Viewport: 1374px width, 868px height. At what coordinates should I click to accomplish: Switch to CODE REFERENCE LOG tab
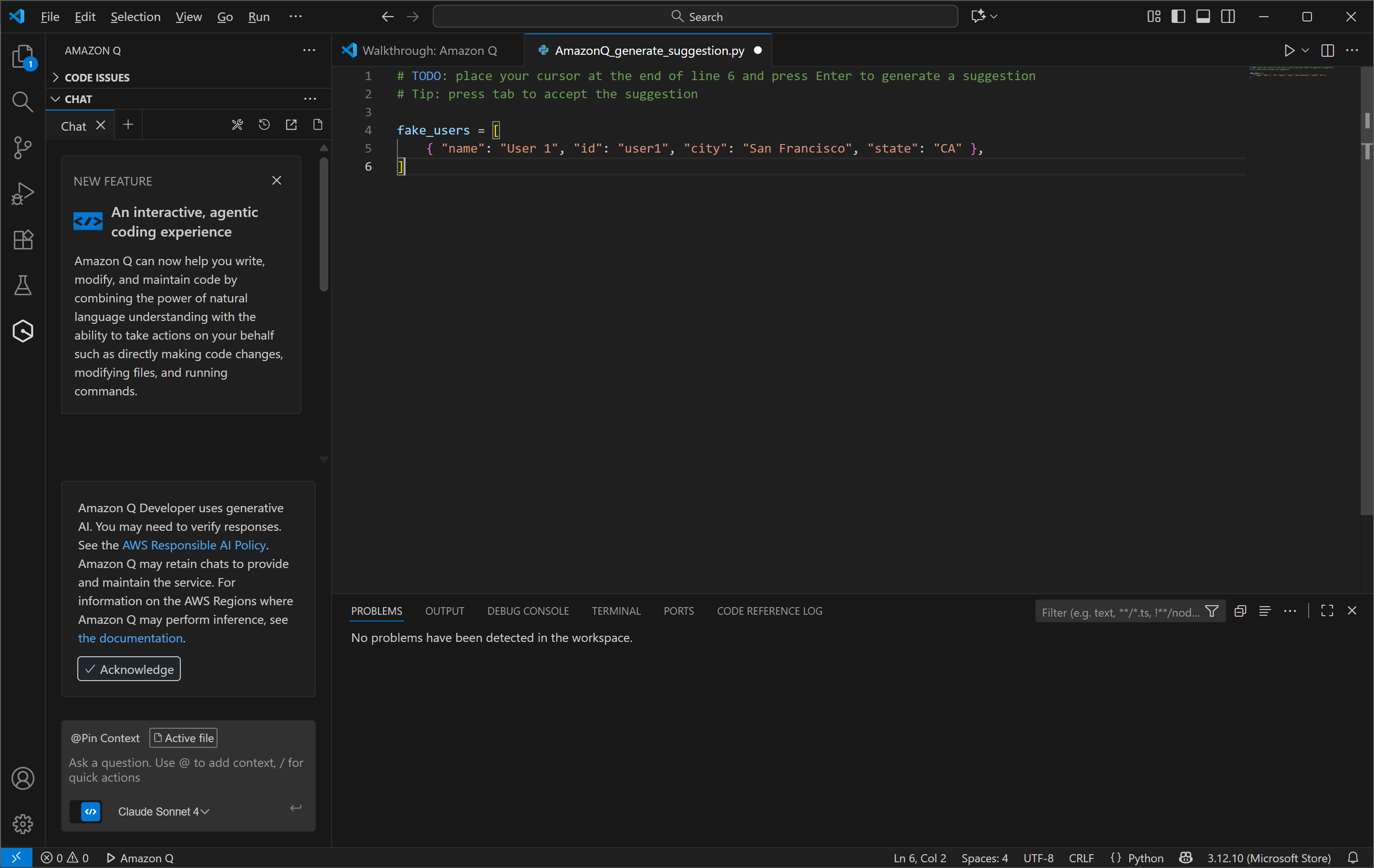click(770, 611)
